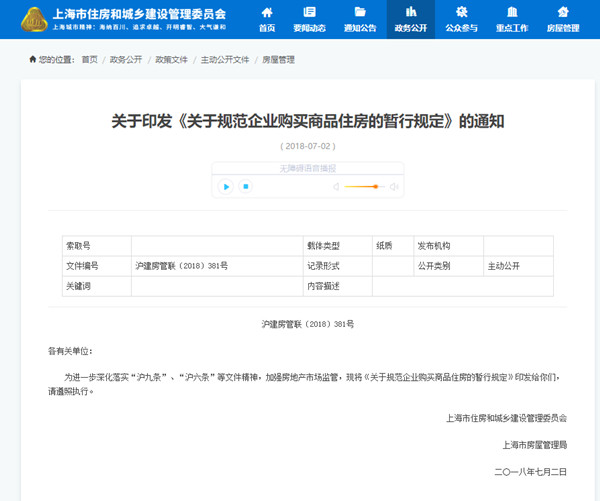Open the 首页 home icon in navigation
This screenshot has width=600, height=501.
pyautogui.click(x=267, y=12)
